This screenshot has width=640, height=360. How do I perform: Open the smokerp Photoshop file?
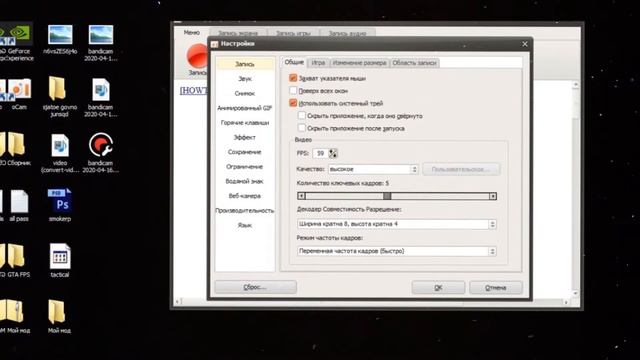pyautogui.click(x=60, y=205)
